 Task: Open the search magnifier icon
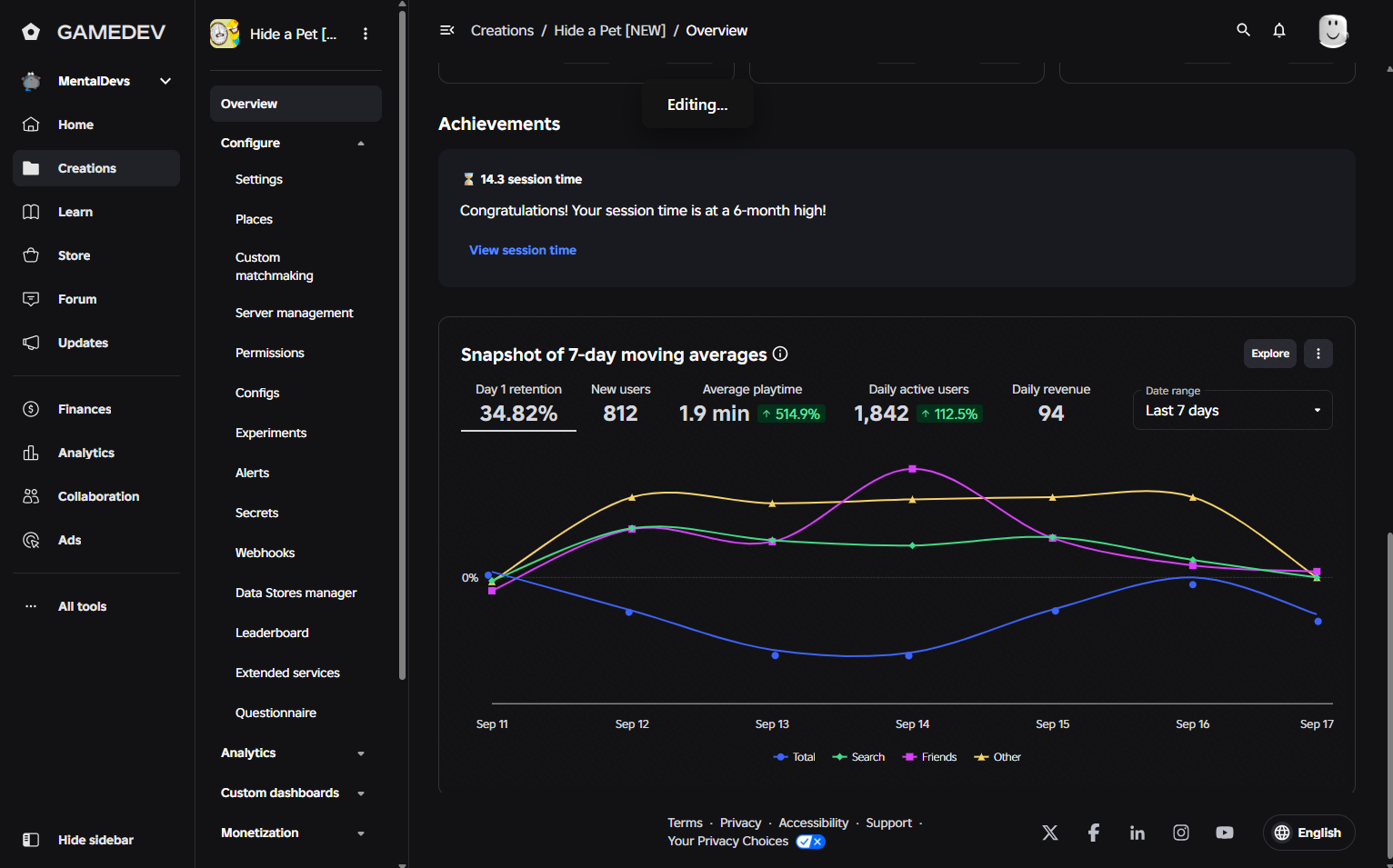tap(1243, 30)
